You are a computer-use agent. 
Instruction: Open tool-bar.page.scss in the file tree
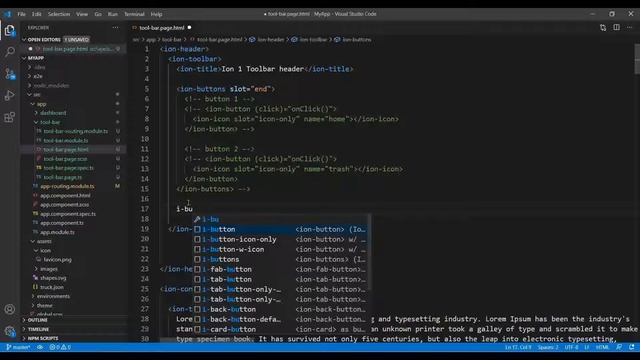(x=65, y=159)
